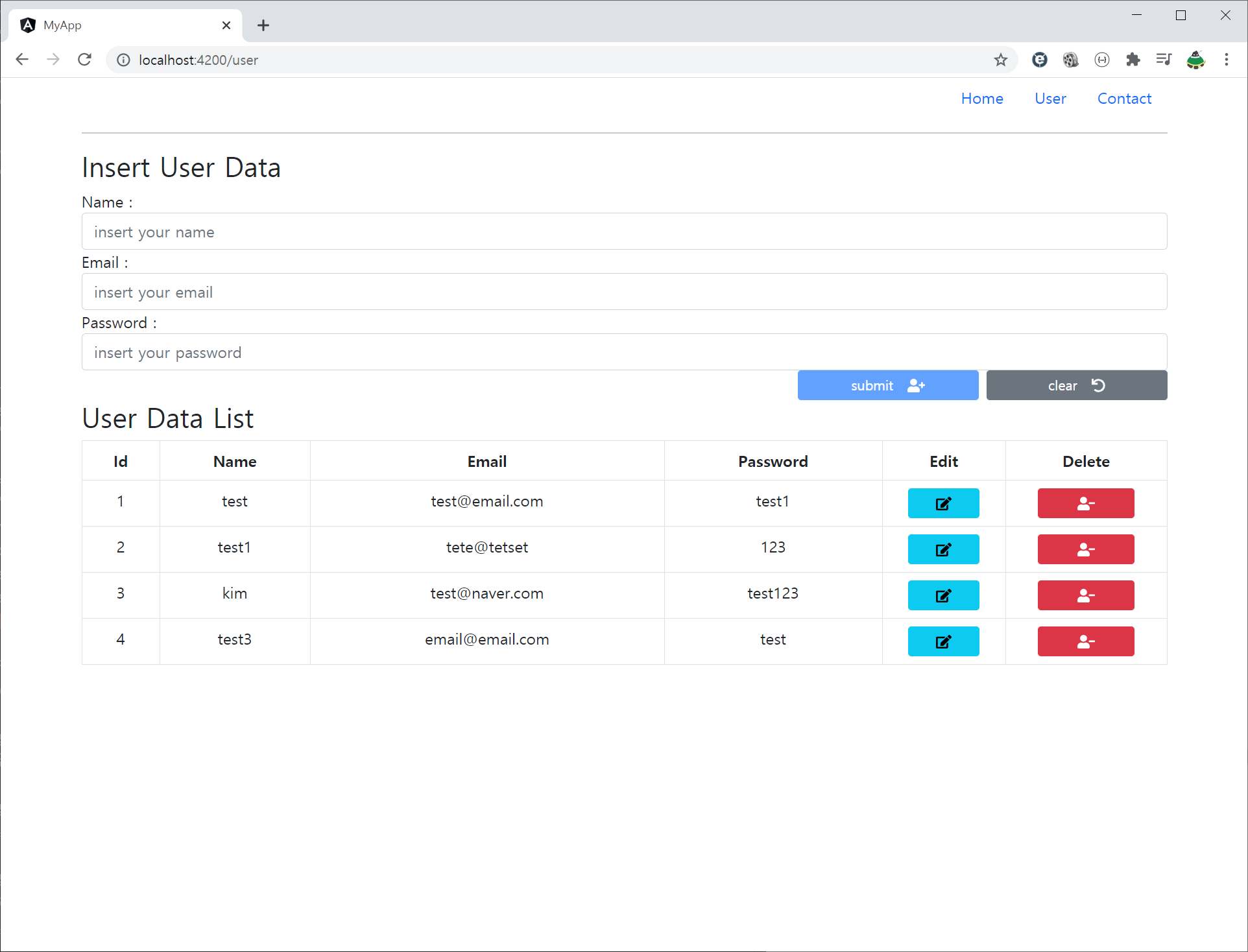Open a new browser tab
1248x952 pixels.
(263, 25)
